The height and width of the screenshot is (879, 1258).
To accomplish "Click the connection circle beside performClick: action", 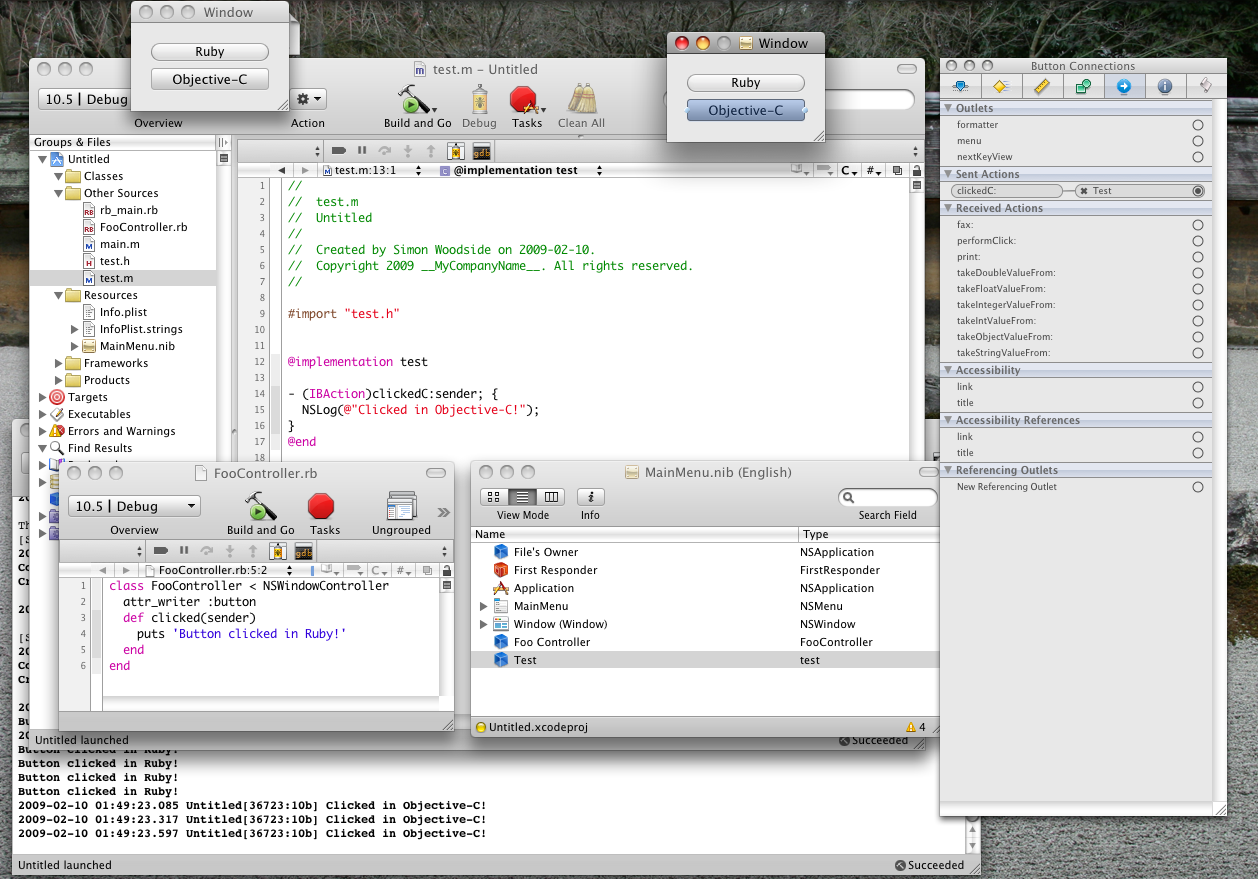I will click(1197, 241).
